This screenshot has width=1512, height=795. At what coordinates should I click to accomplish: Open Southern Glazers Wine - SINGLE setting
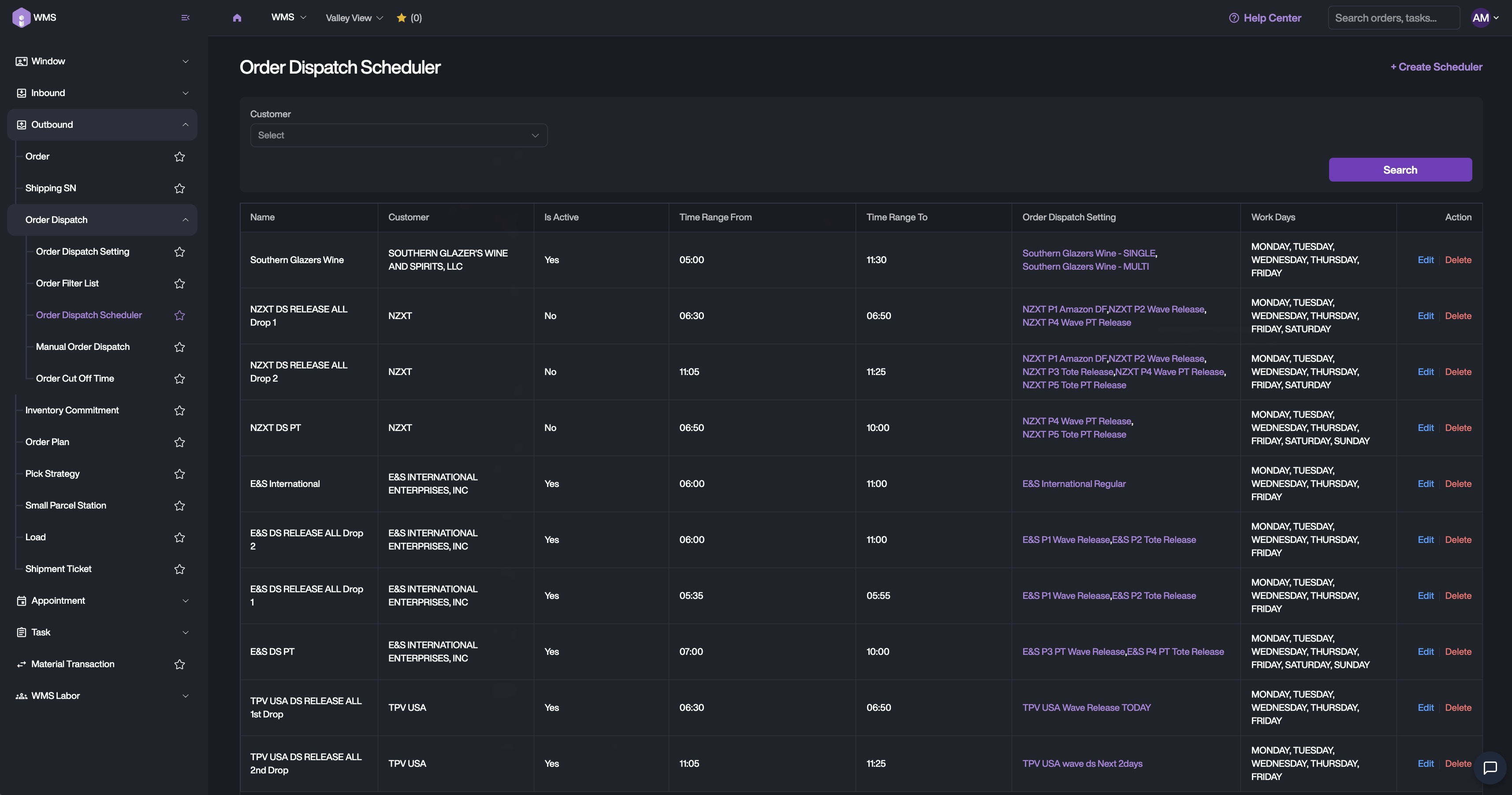point(1089,253)
